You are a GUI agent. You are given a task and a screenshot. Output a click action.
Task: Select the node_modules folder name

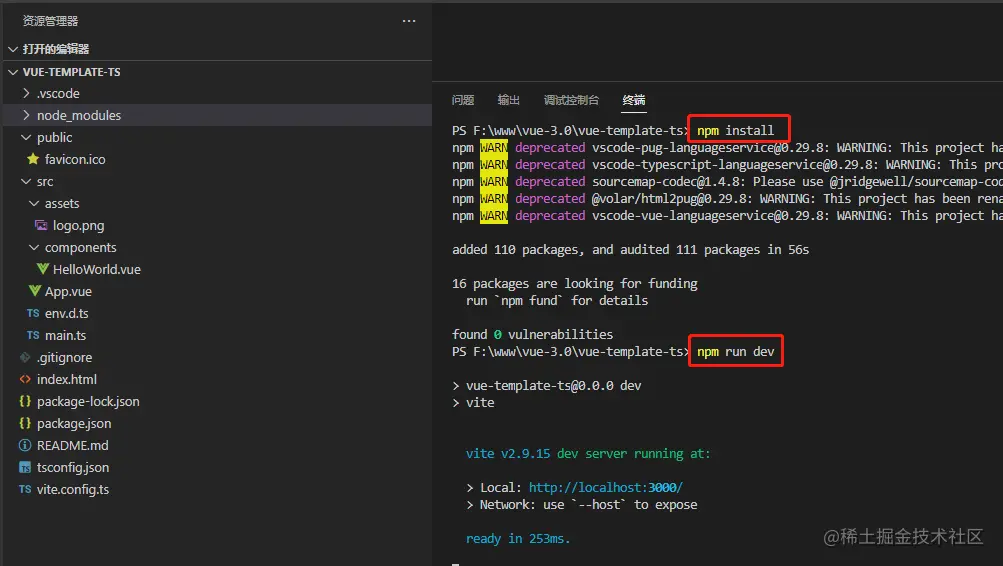(79, 116)
